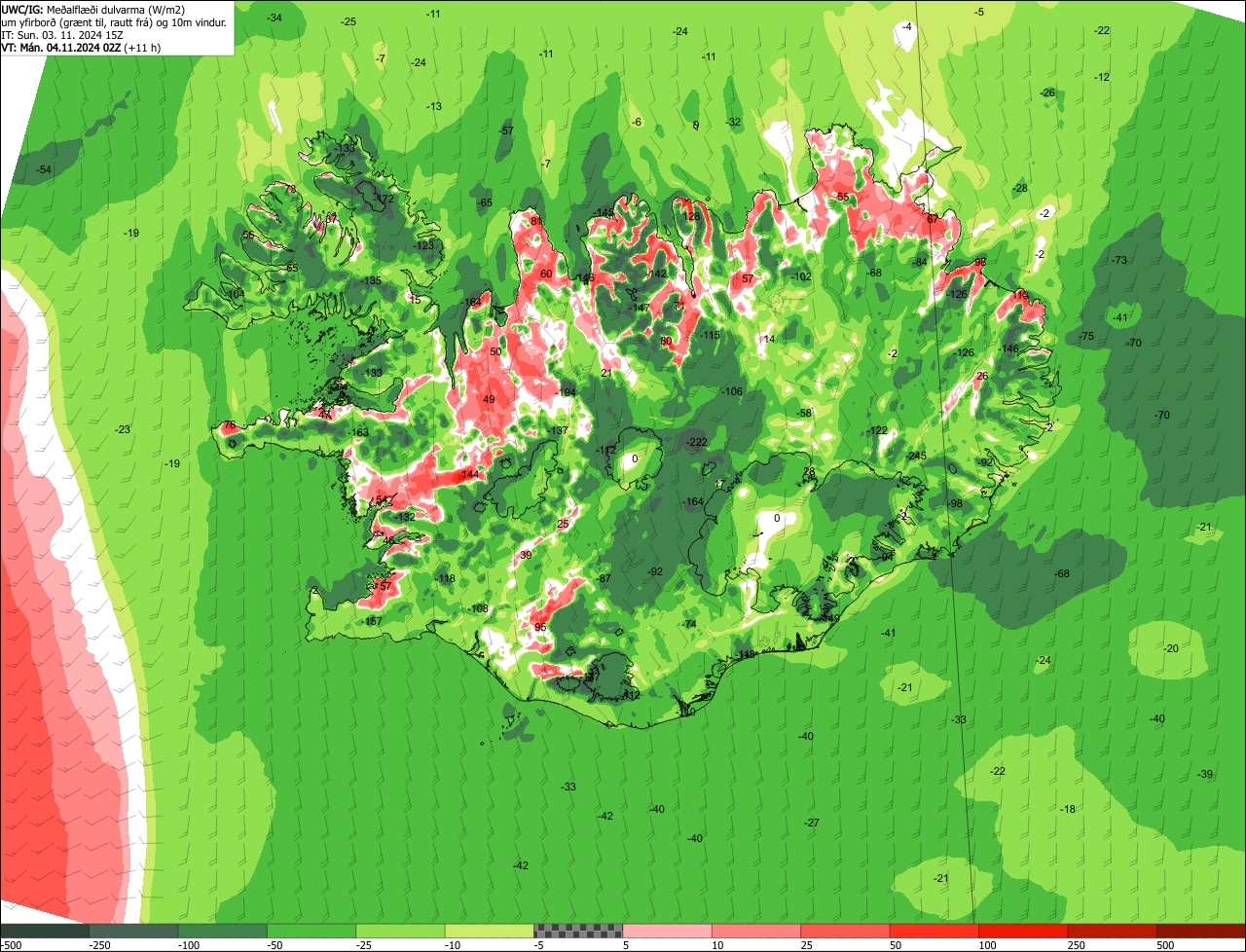Click the map value '-65' off the north coast
Screen dimensions: 1246x952
pos(485,202)
